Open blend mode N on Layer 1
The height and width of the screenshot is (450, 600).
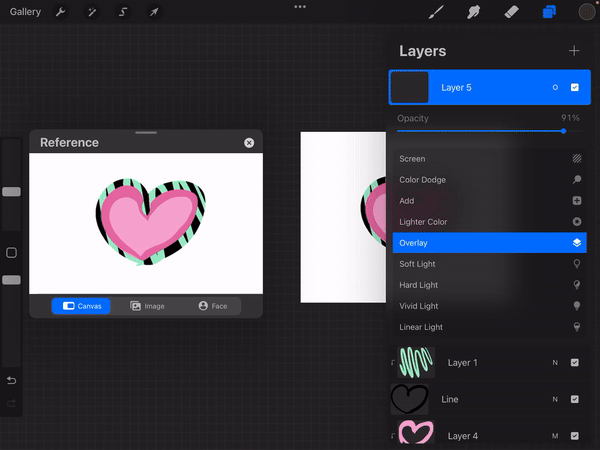pos(555,362)
